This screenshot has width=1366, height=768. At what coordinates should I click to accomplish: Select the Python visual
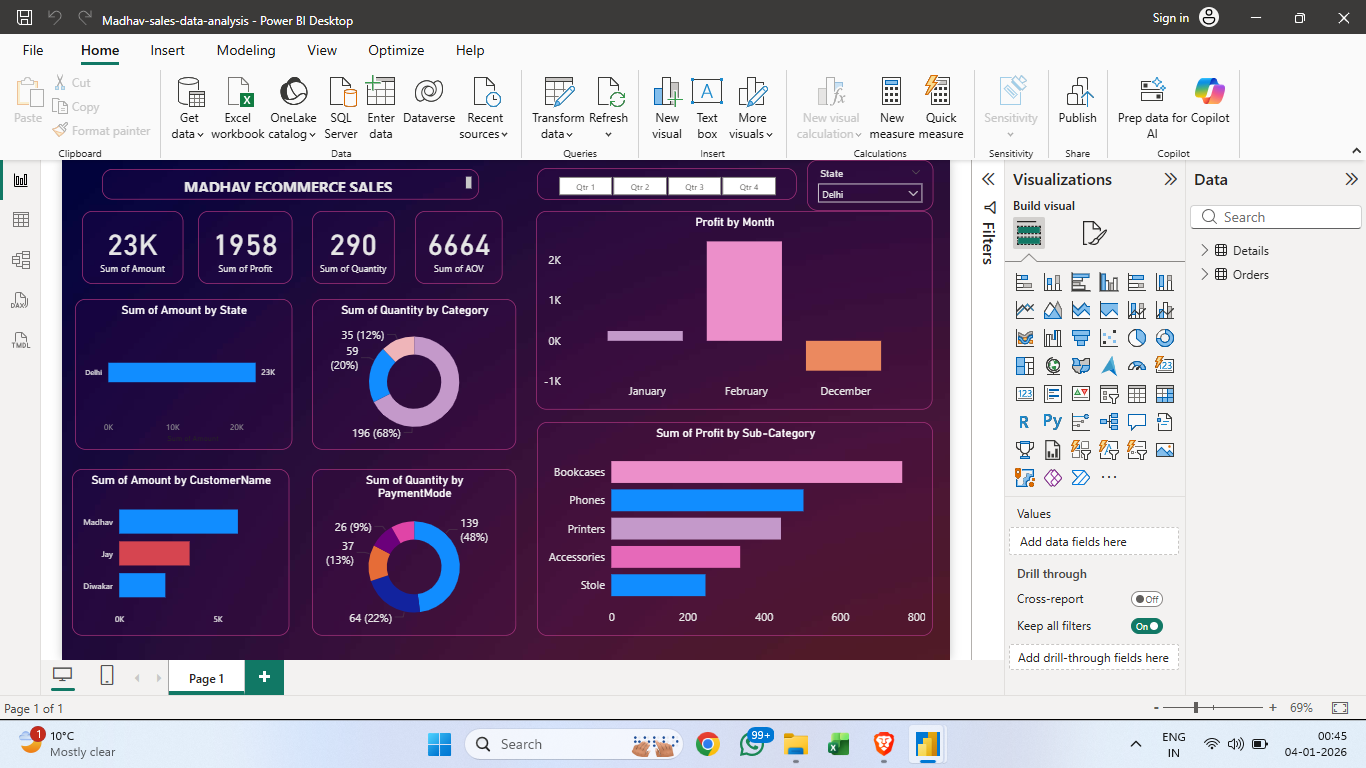point(1052,422)
